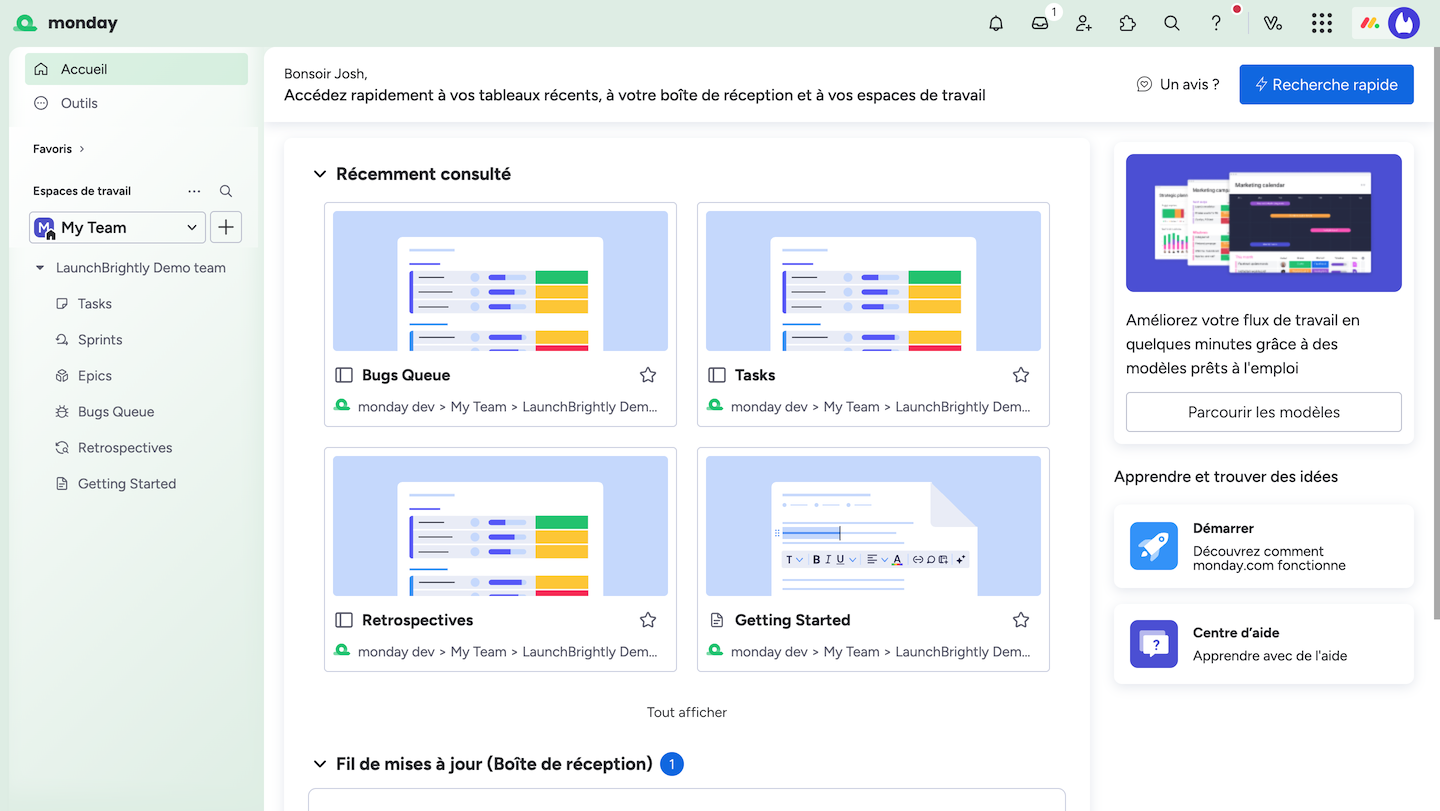1440x811 pixels.
Task: Click the search magnifier in top bar
Action: 1172,23
